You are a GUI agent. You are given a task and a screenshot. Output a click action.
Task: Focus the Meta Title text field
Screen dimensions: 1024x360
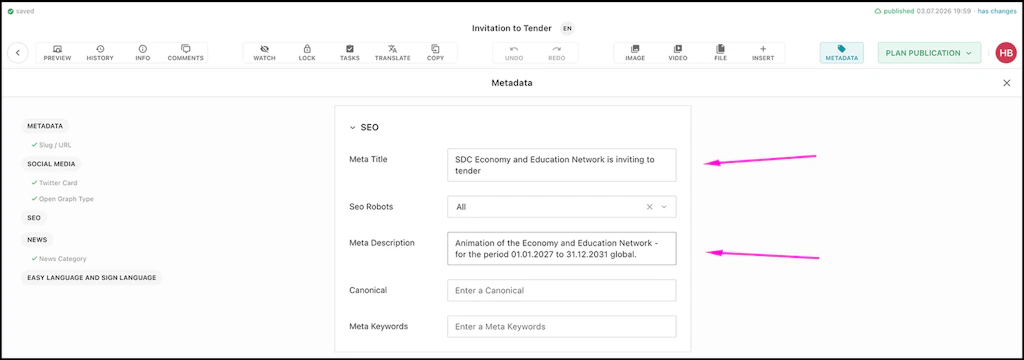(562, 165)
